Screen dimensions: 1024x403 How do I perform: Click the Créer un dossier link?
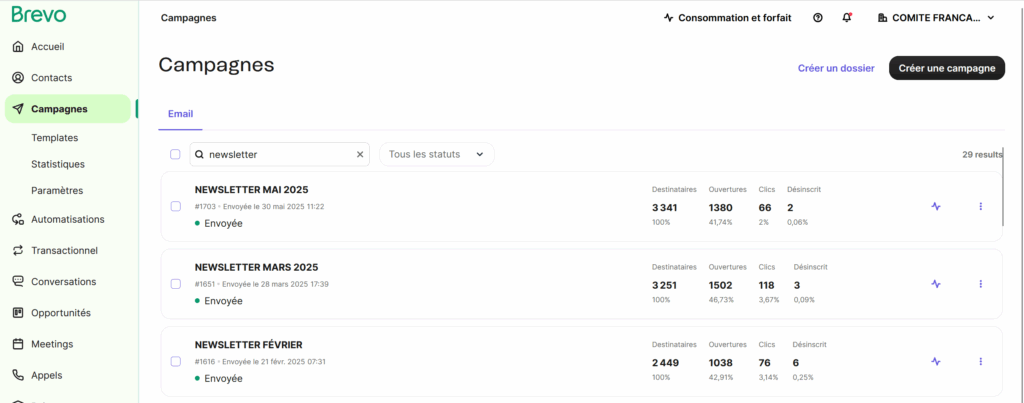(x=836, y=68)
